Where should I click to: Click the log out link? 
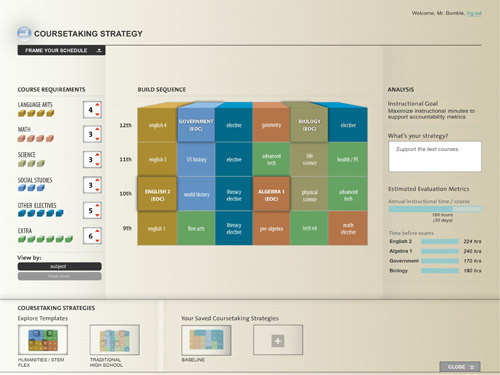(x=474, y=13)
